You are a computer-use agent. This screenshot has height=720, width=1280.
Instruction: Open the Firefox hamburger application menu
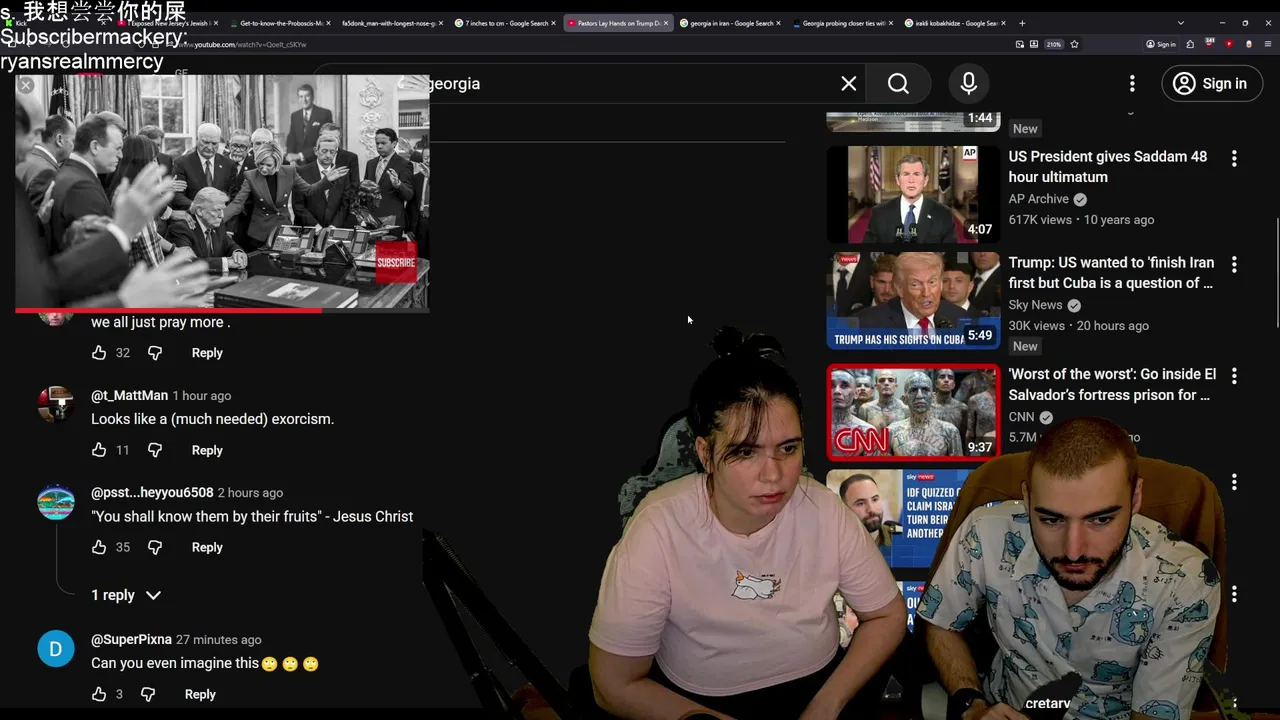[x=1268, y=44]
